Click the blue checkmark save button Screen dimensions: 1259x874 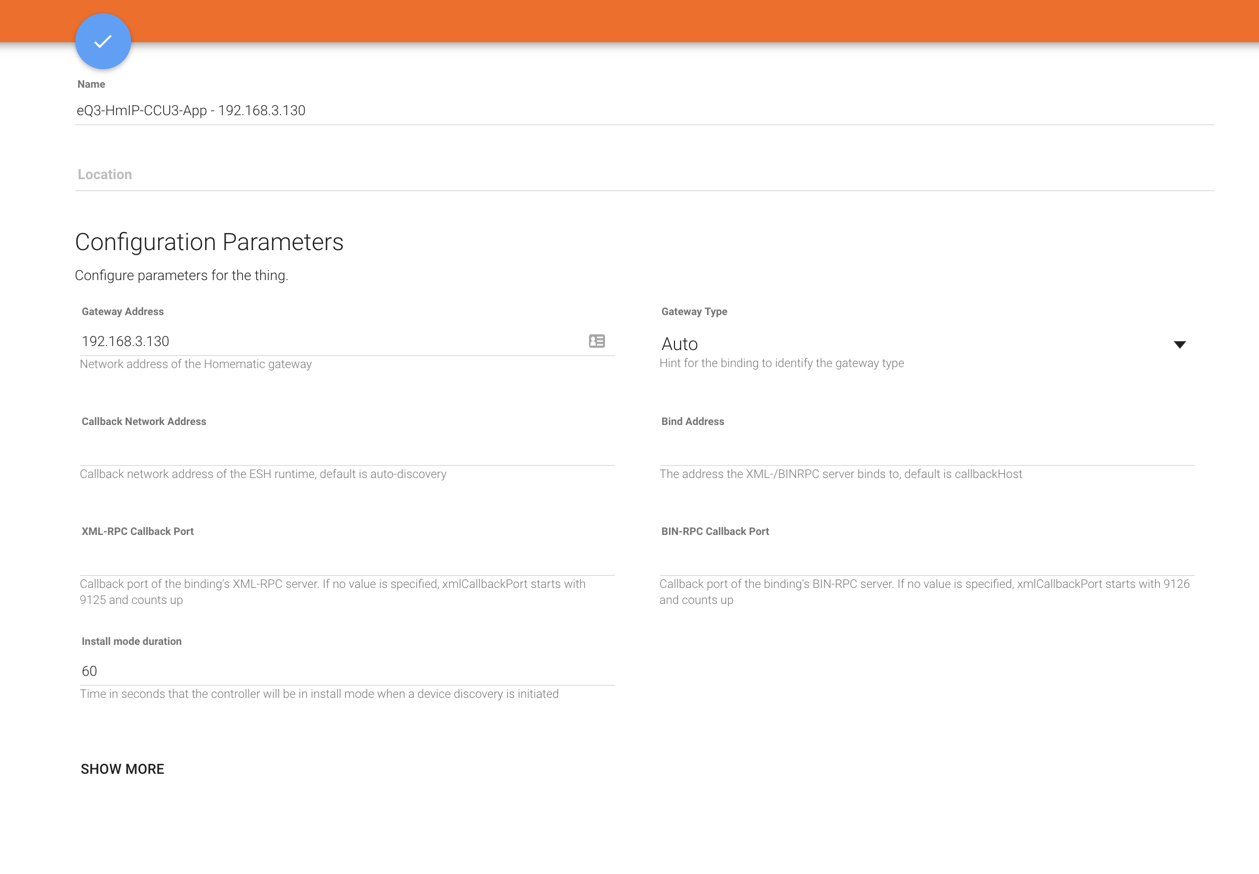click(103, 42)
